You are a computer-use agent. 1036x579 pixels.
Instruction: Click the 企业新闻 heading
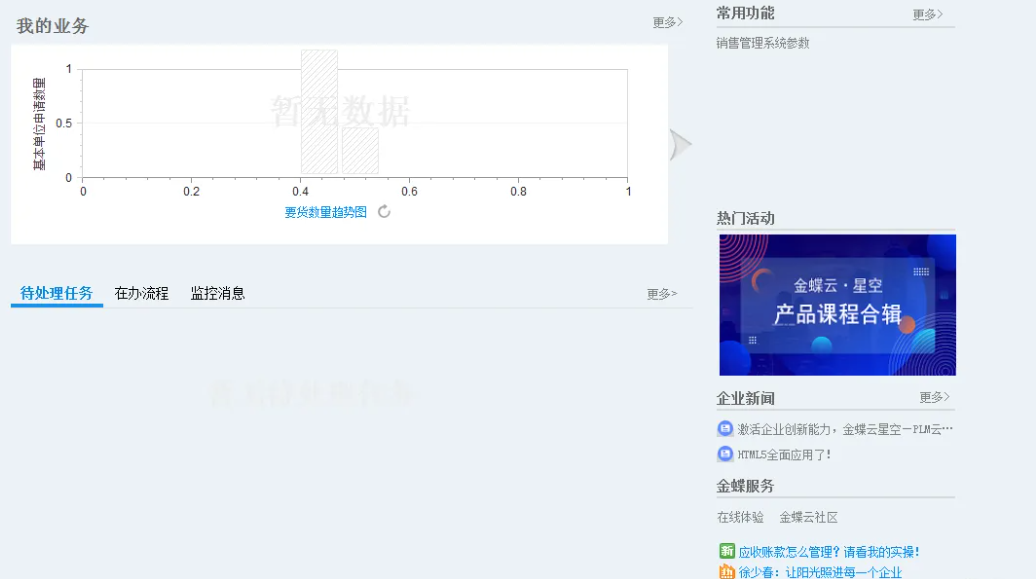745,399
